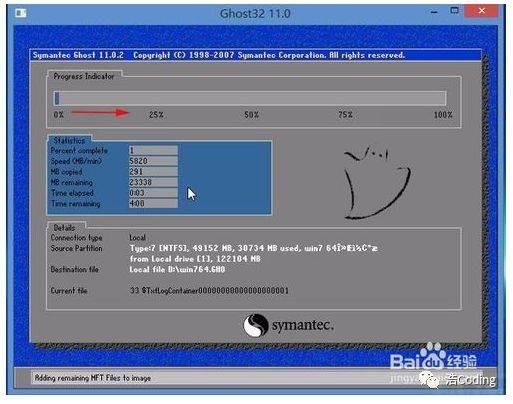
Task: Click the Time remaining value 4:00
Action: [153, 203]
